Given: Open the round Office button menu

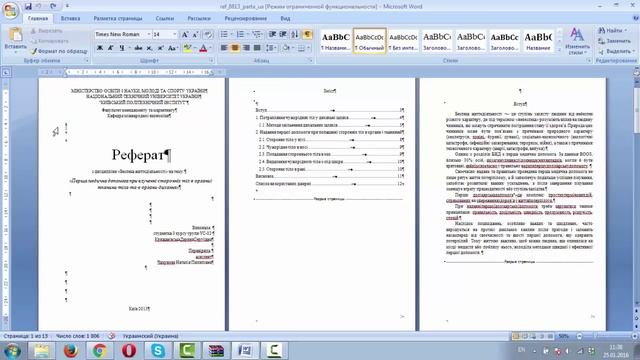Looking at the screenshot, I should tap(11, 10).
